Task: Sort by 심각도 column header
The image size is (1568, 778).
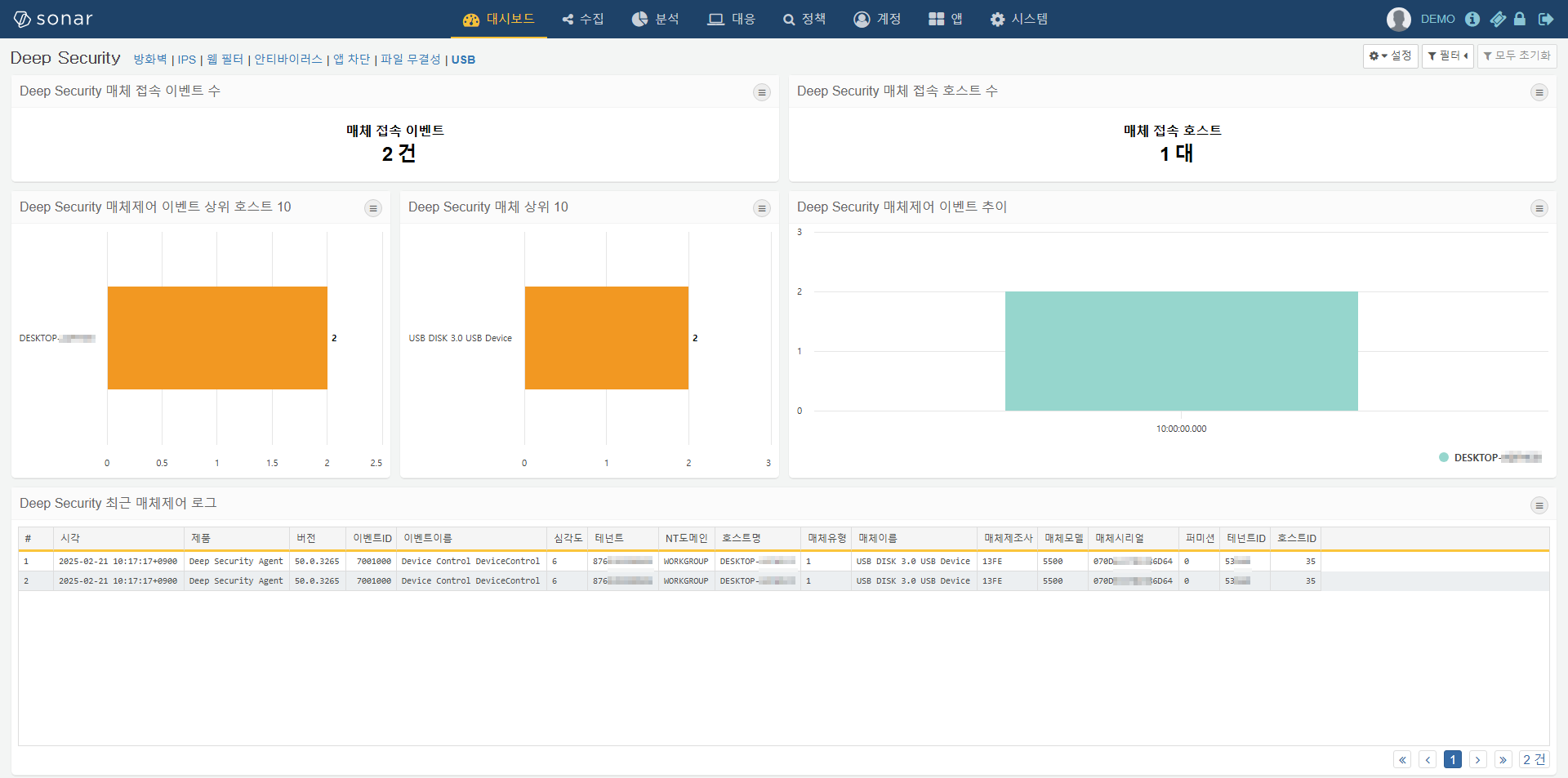Action: (568, 538)
